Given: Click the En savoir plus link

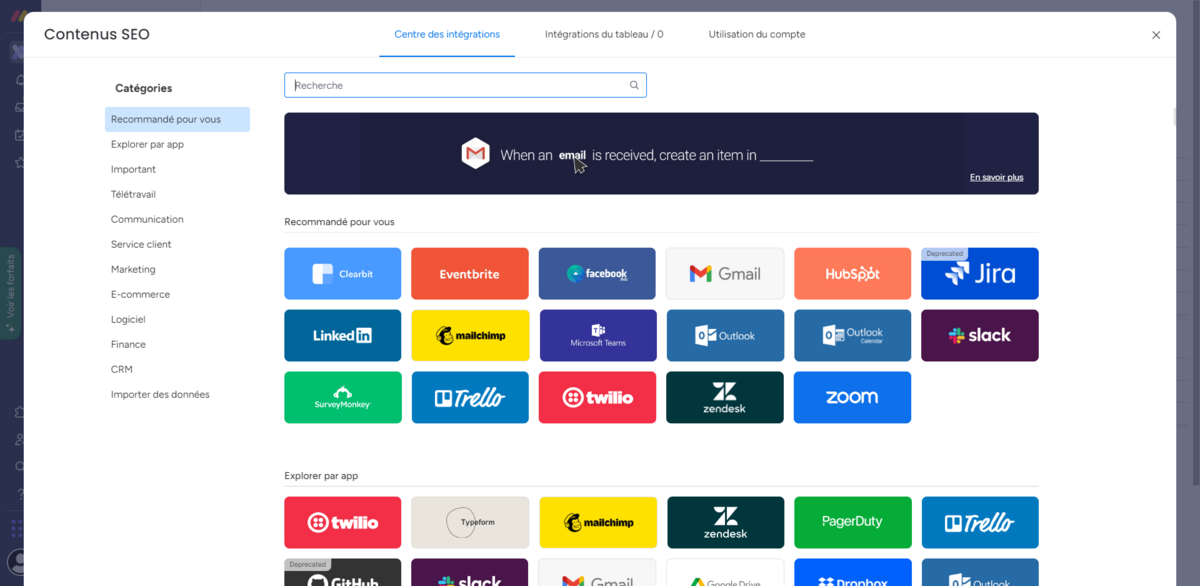Looking at the screenshot, I should (x=996, y=177).
